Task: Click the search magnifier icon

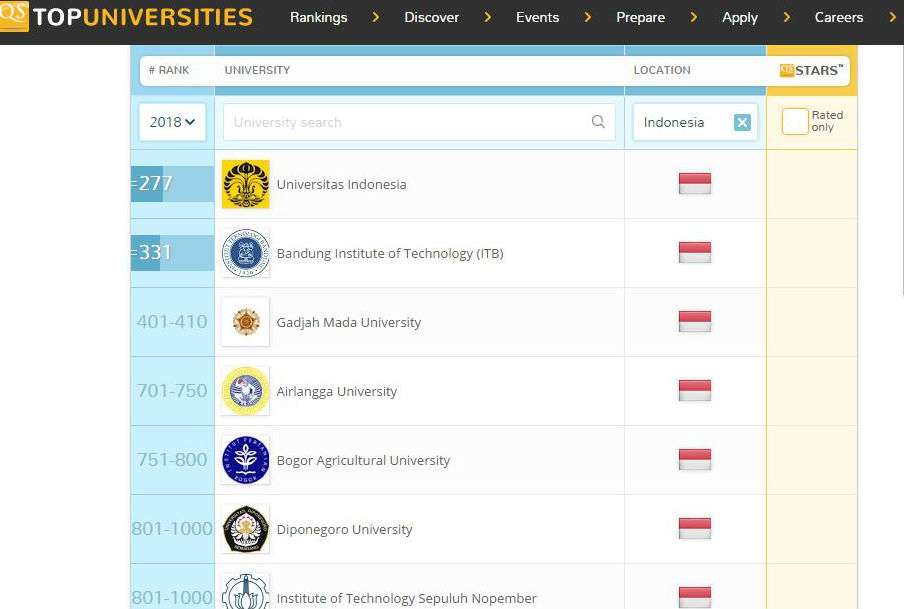Action: click(598, 122)
